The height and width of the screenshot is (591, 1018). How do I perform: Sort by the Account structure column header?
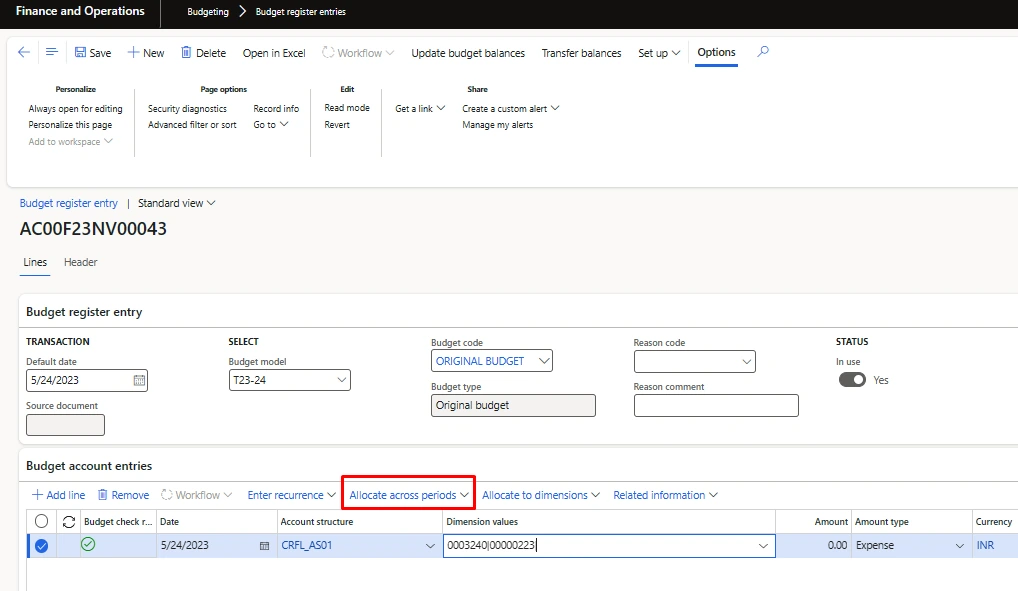tap(317, 522)
